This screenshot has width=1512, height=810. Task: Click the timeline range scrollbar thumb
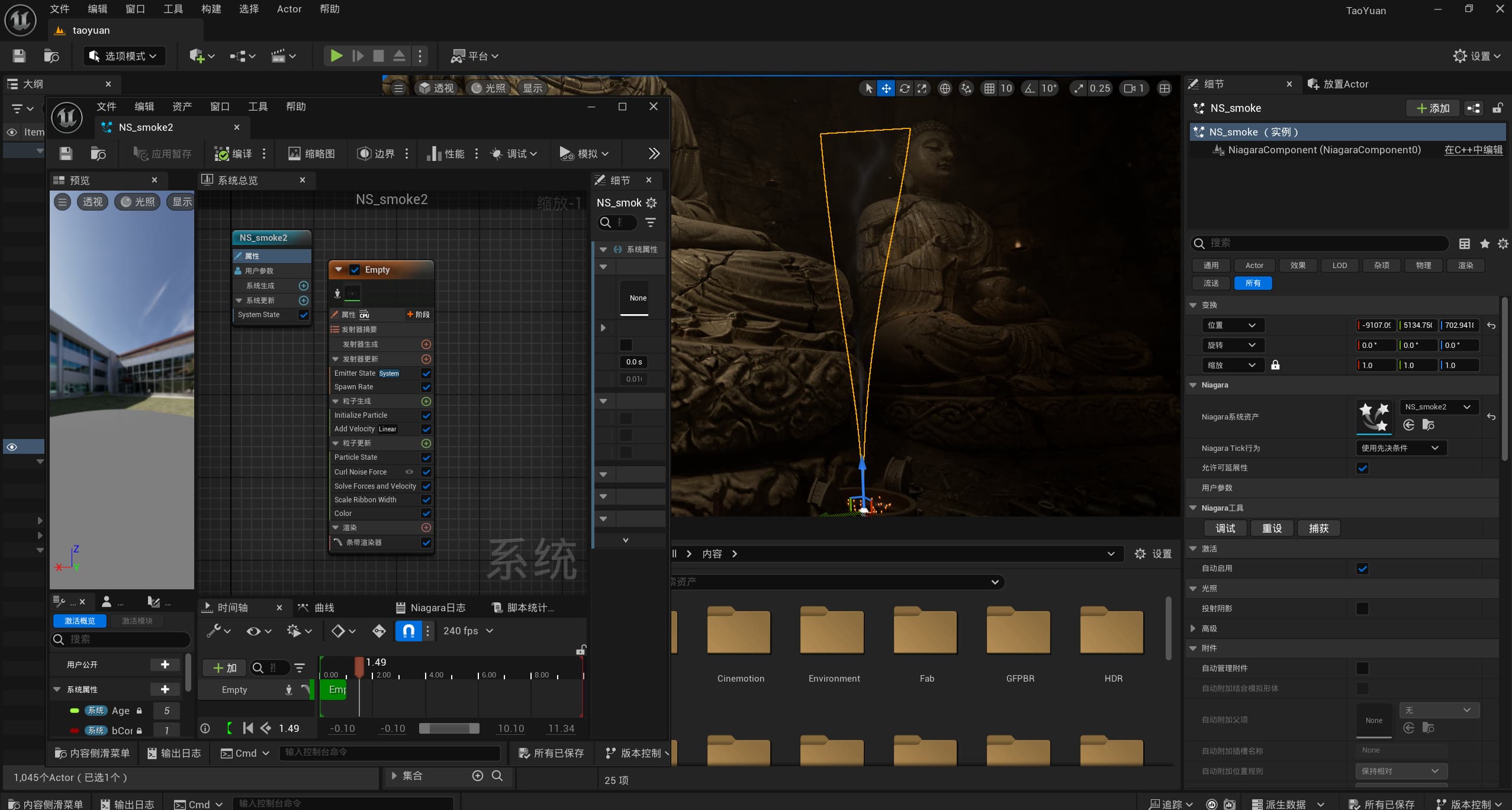pos(449,728)
